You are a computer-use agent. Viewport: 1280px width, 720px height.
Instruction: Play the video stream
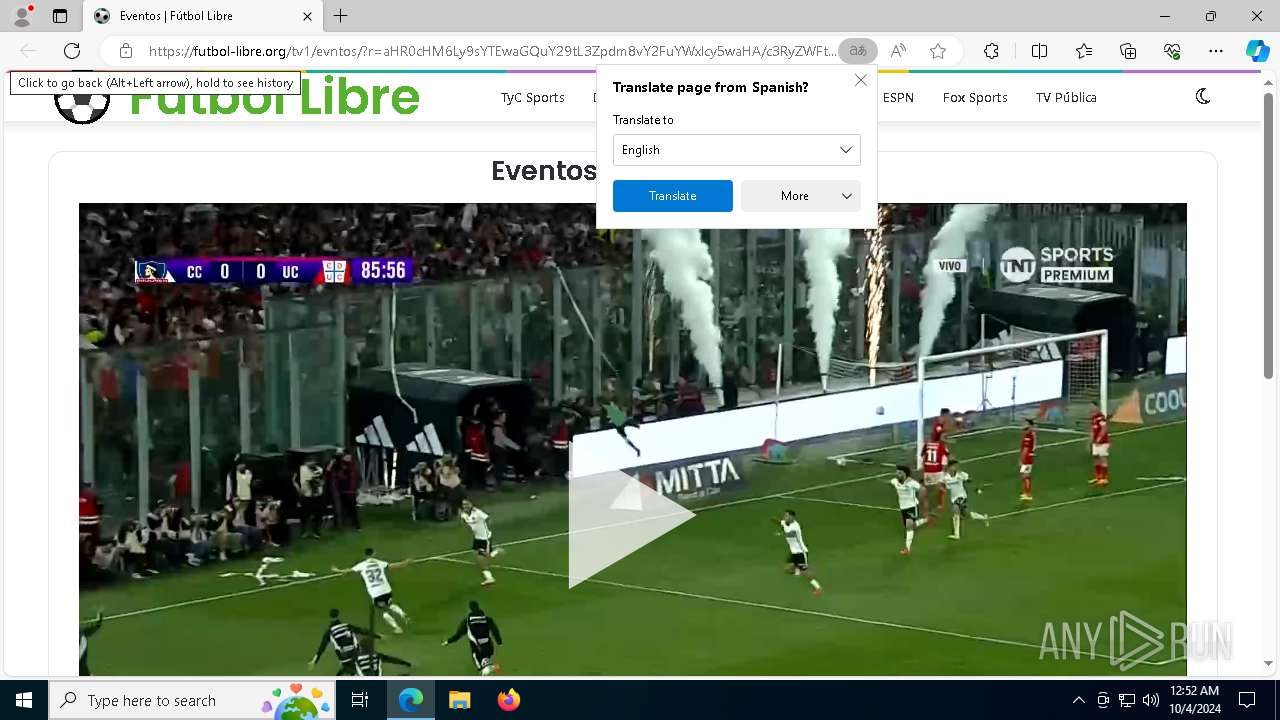[631, 515]
